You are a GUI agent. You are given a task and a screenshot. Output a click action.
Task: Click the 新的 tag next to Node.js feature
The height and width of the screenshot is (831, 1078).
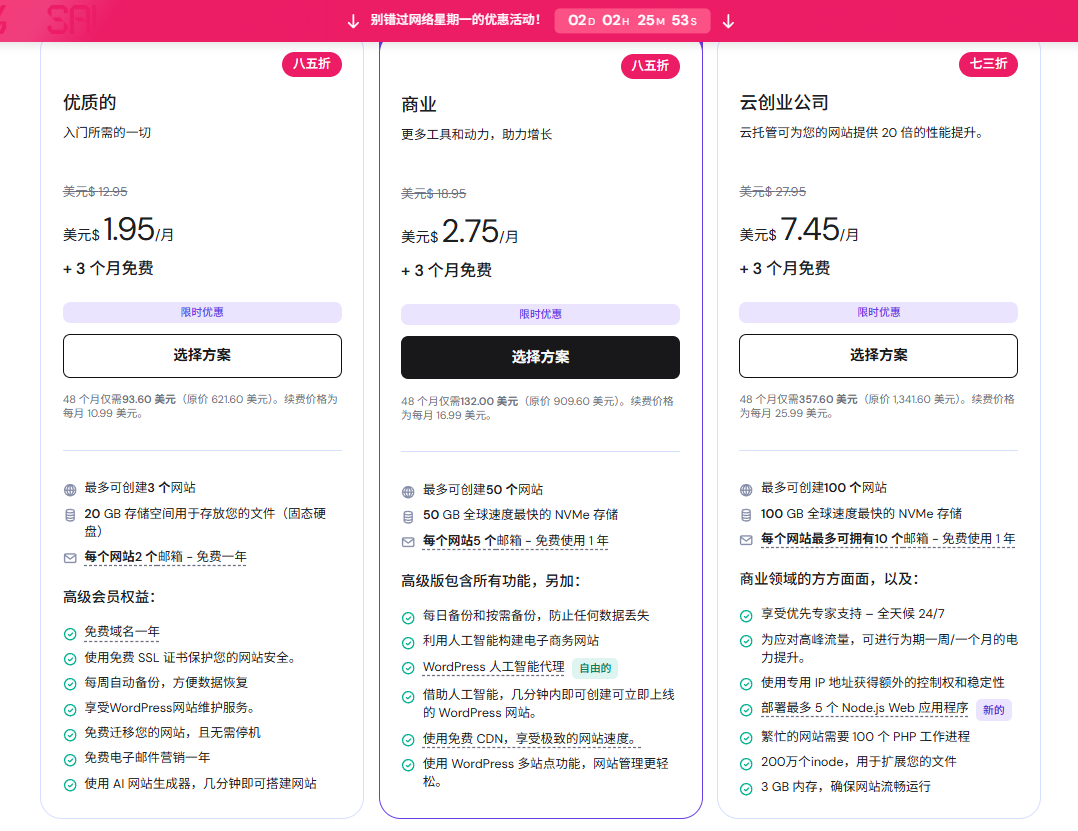pos(993,710)
